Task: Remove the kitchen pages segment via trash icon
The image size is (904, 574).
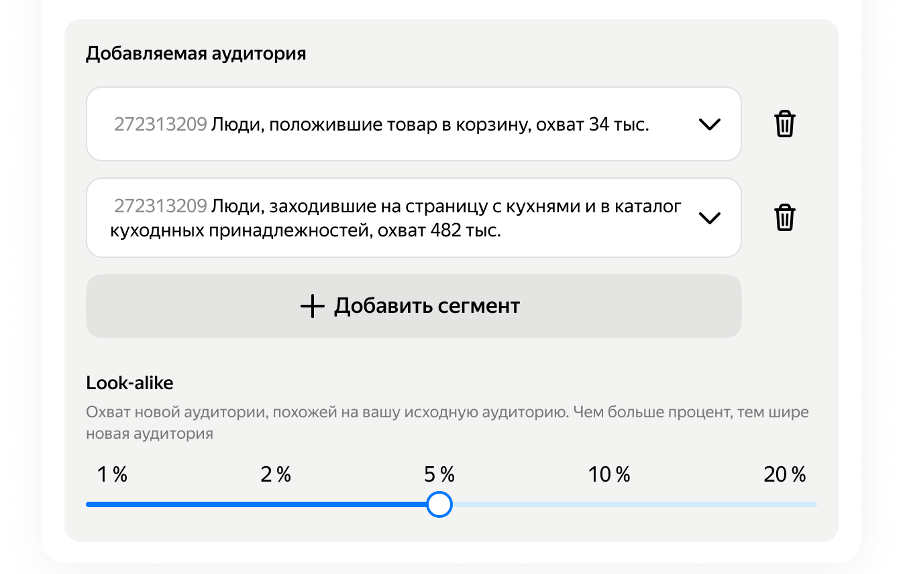Action: [x=785, y=218]
